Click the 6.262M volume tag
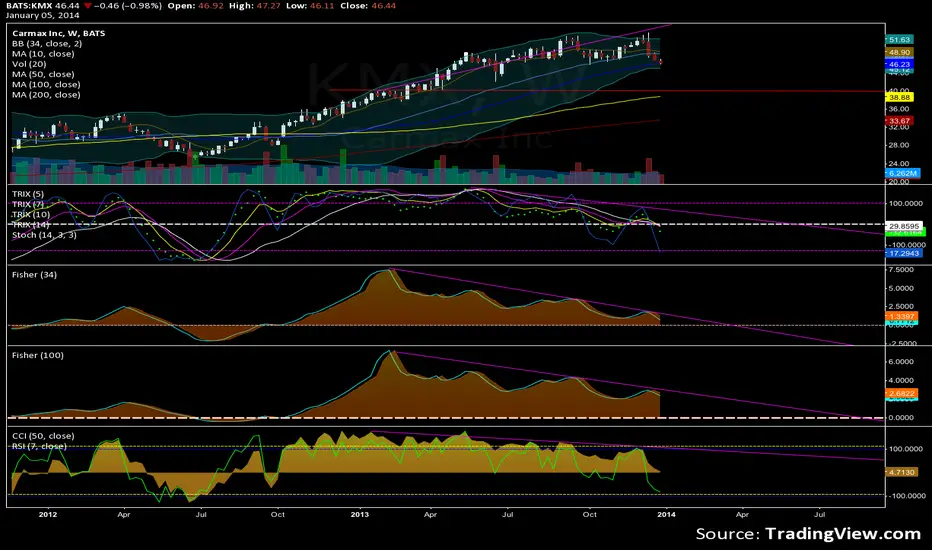 click(x=902, y=173)
